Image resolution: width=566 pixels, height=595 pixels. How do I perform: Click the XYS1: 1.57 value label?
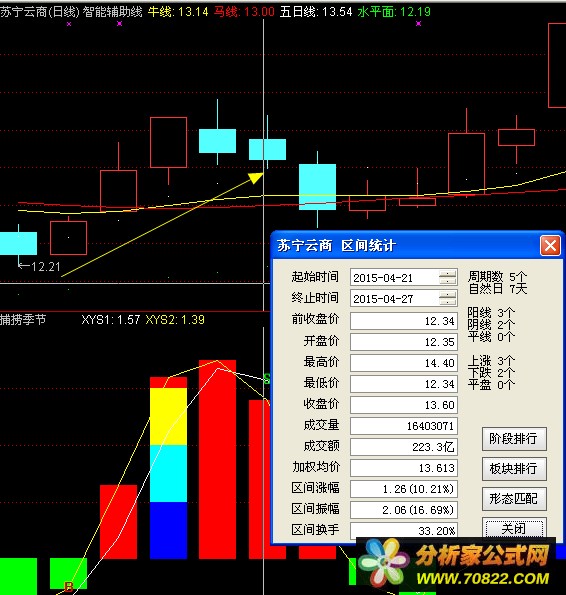[x=111, y=320]
